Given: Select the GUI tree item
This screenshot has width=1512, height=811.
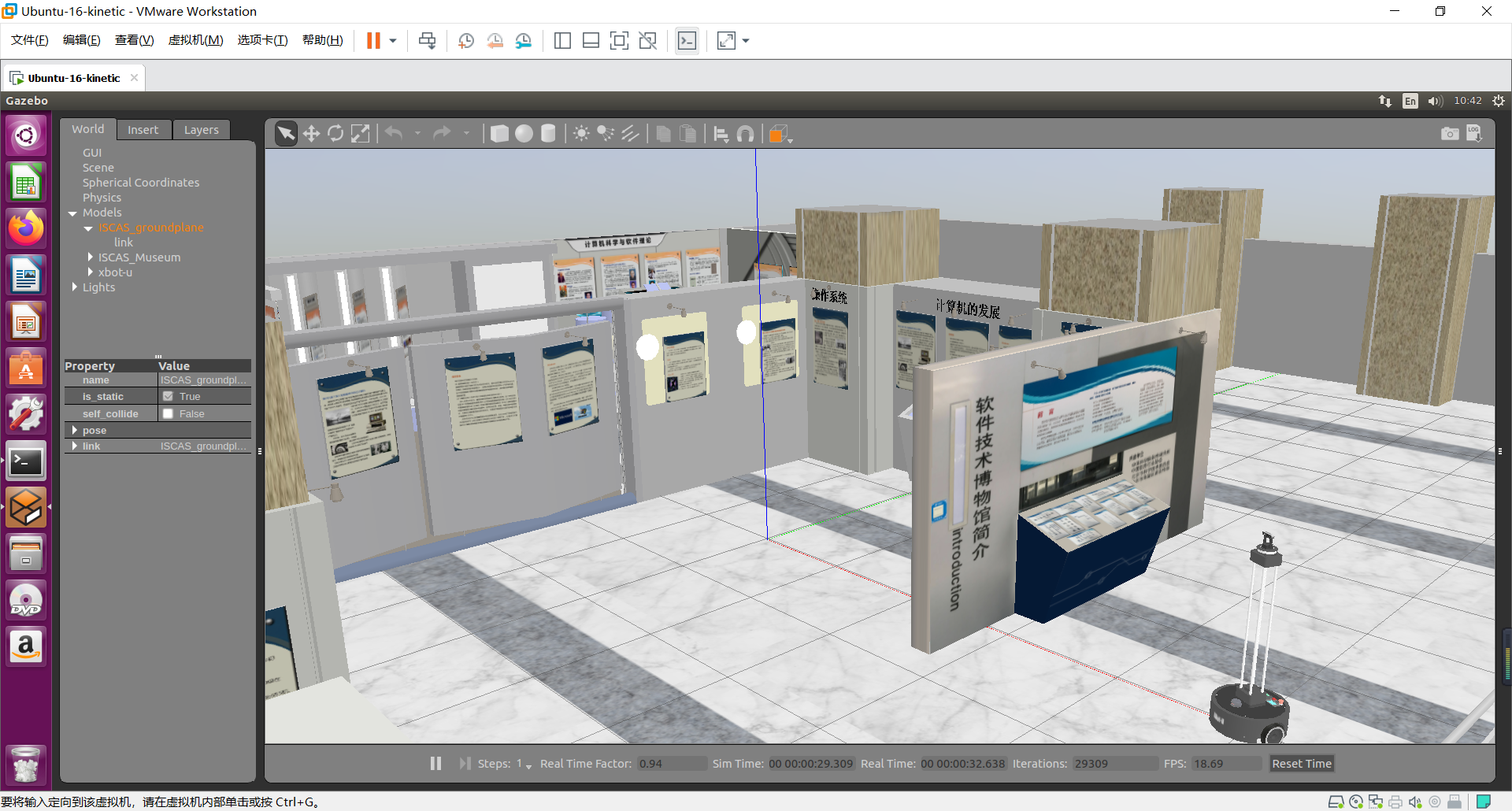Looking at the screenshot, I should pyautogui.click(x=92, y=153).
